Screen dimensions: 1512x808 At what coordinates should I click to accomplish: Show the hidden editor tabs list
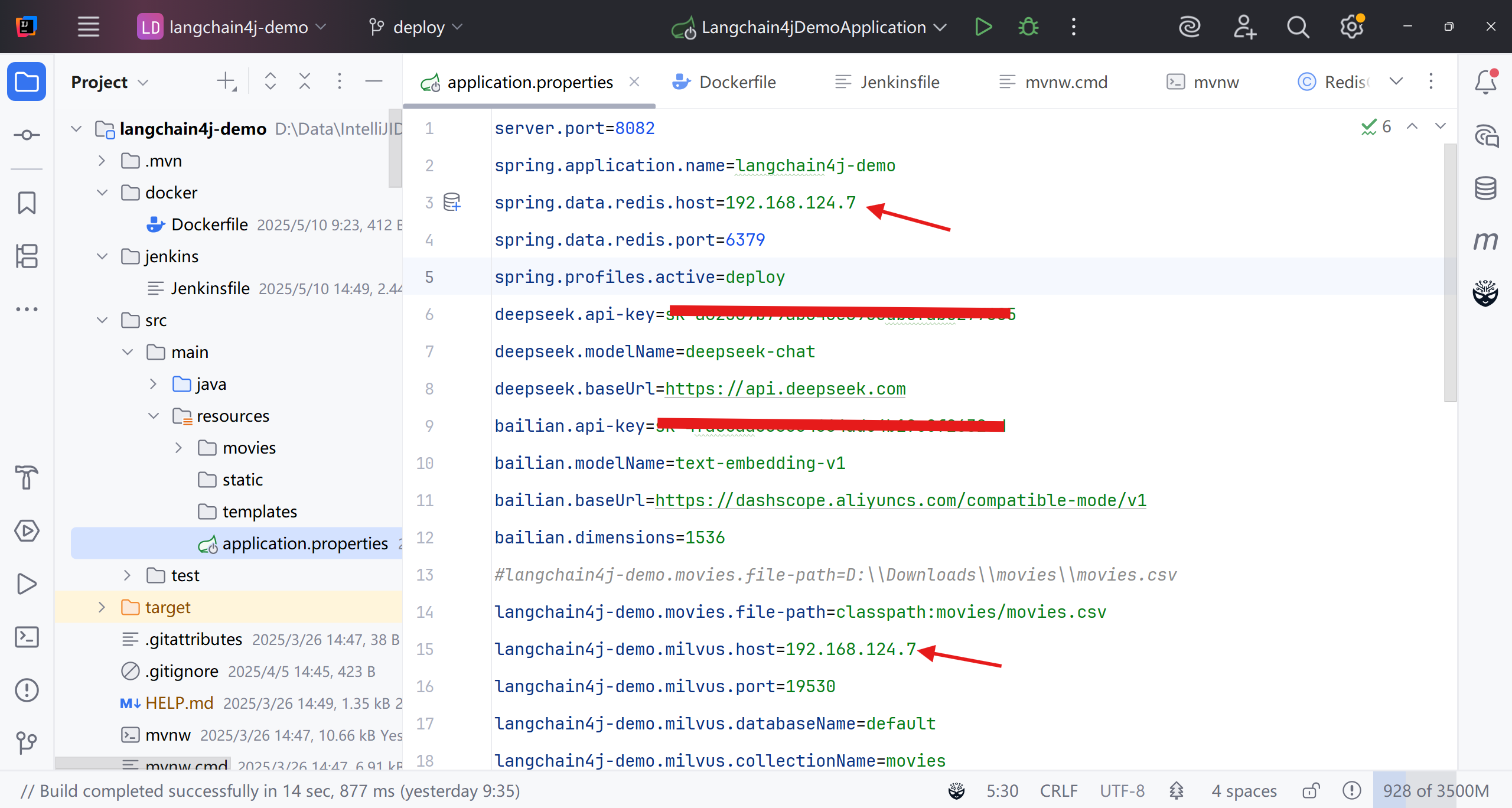point(1396,82)
